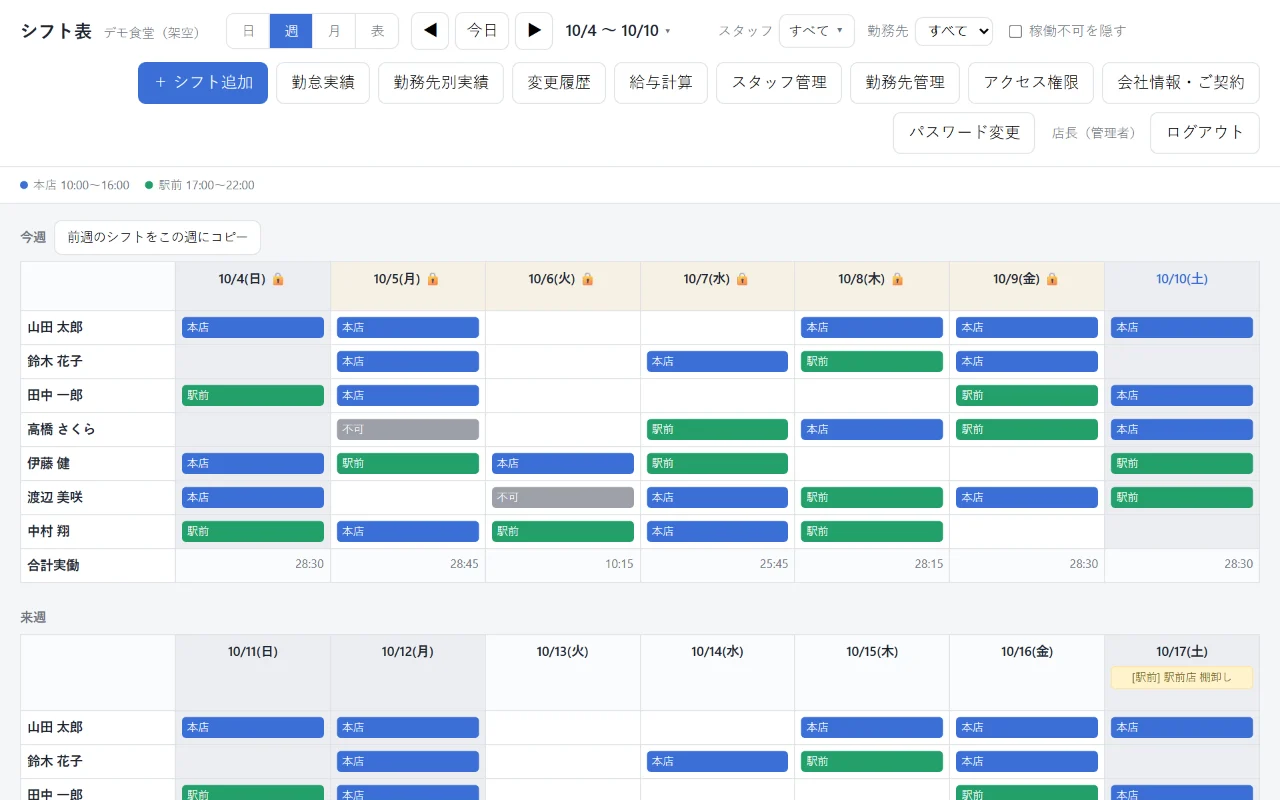Viewport: 1280px width, 800px height.
Task: Click パスワード変更 button
Action: pyautogui.click(x=964, y=133)
